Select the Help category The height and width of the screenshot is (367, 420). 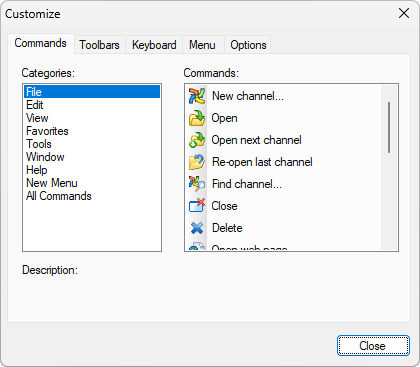coord(92,170)
